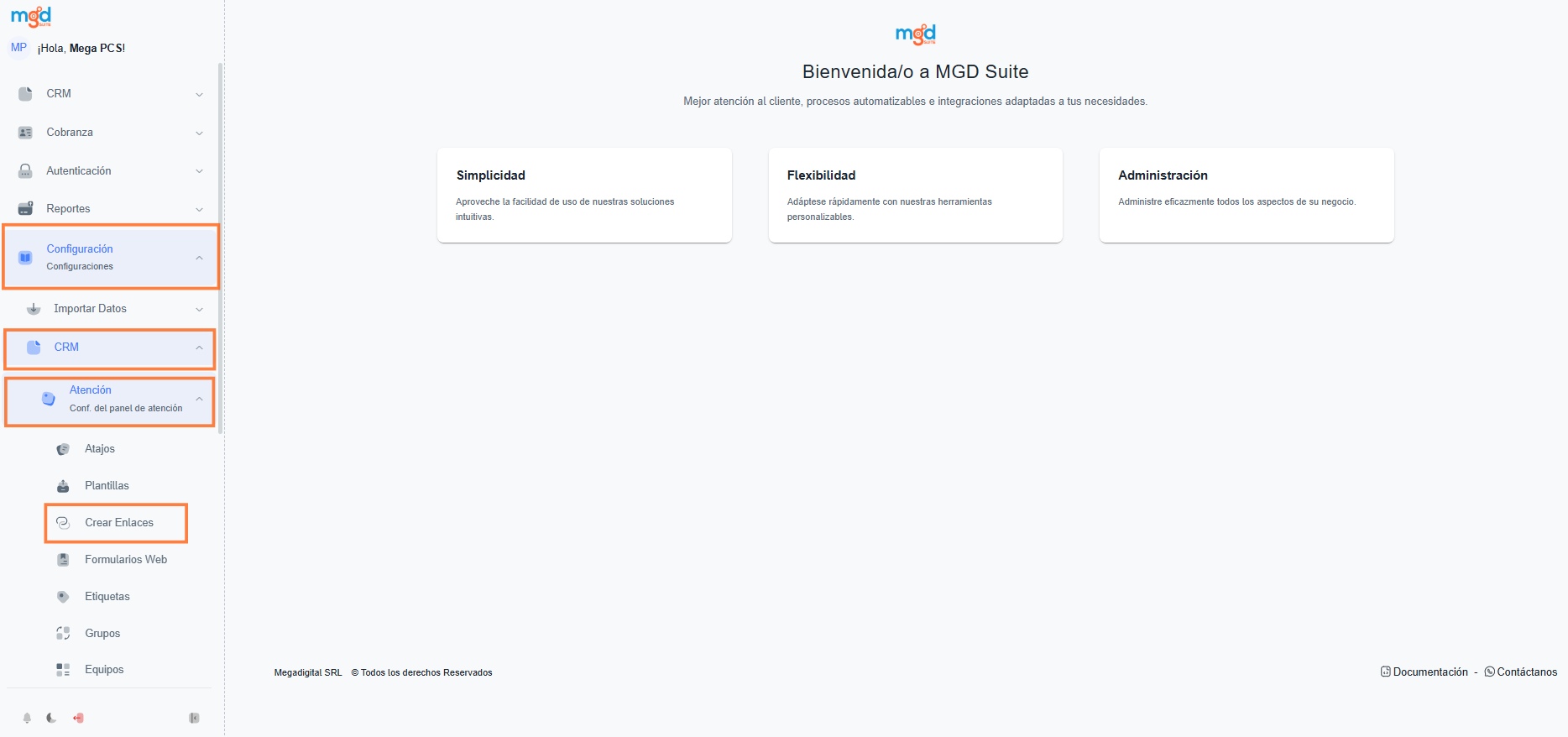Toggle dark mode with the moon icon
The image size is (1568, 737).
click(51, 718)
